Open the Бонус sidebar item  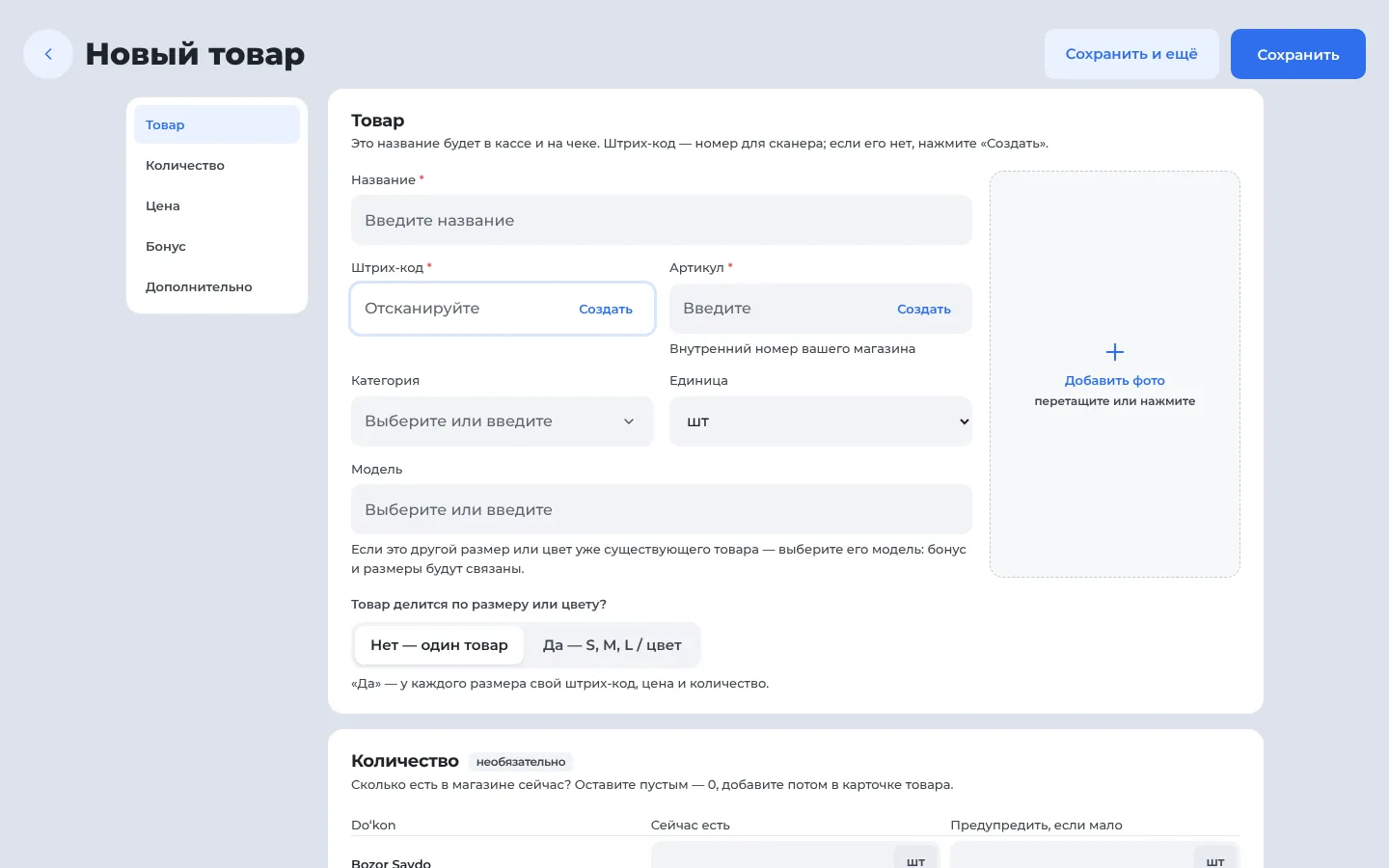pyautogui.click(x=217, y=246)
